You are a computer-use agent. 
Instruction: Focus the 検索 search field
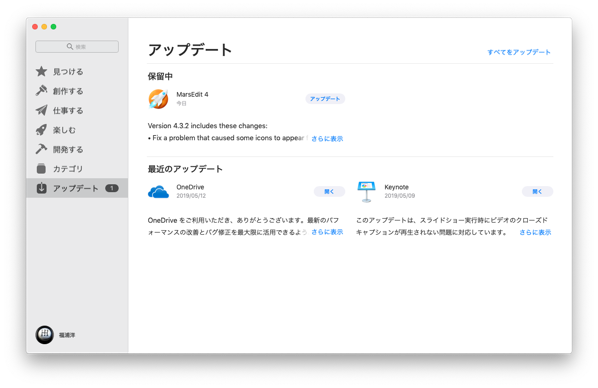pyautogui.click(x=77, y=47)
